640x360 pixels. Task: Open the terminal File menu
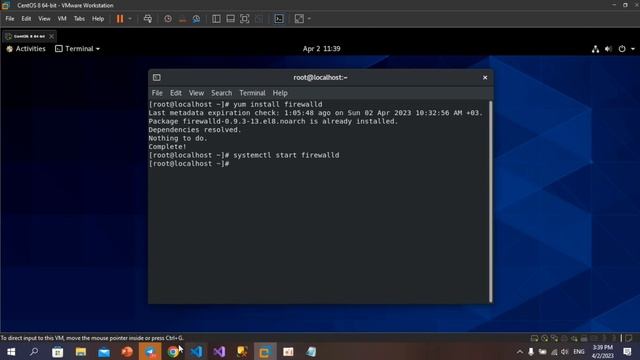[157, 93]
